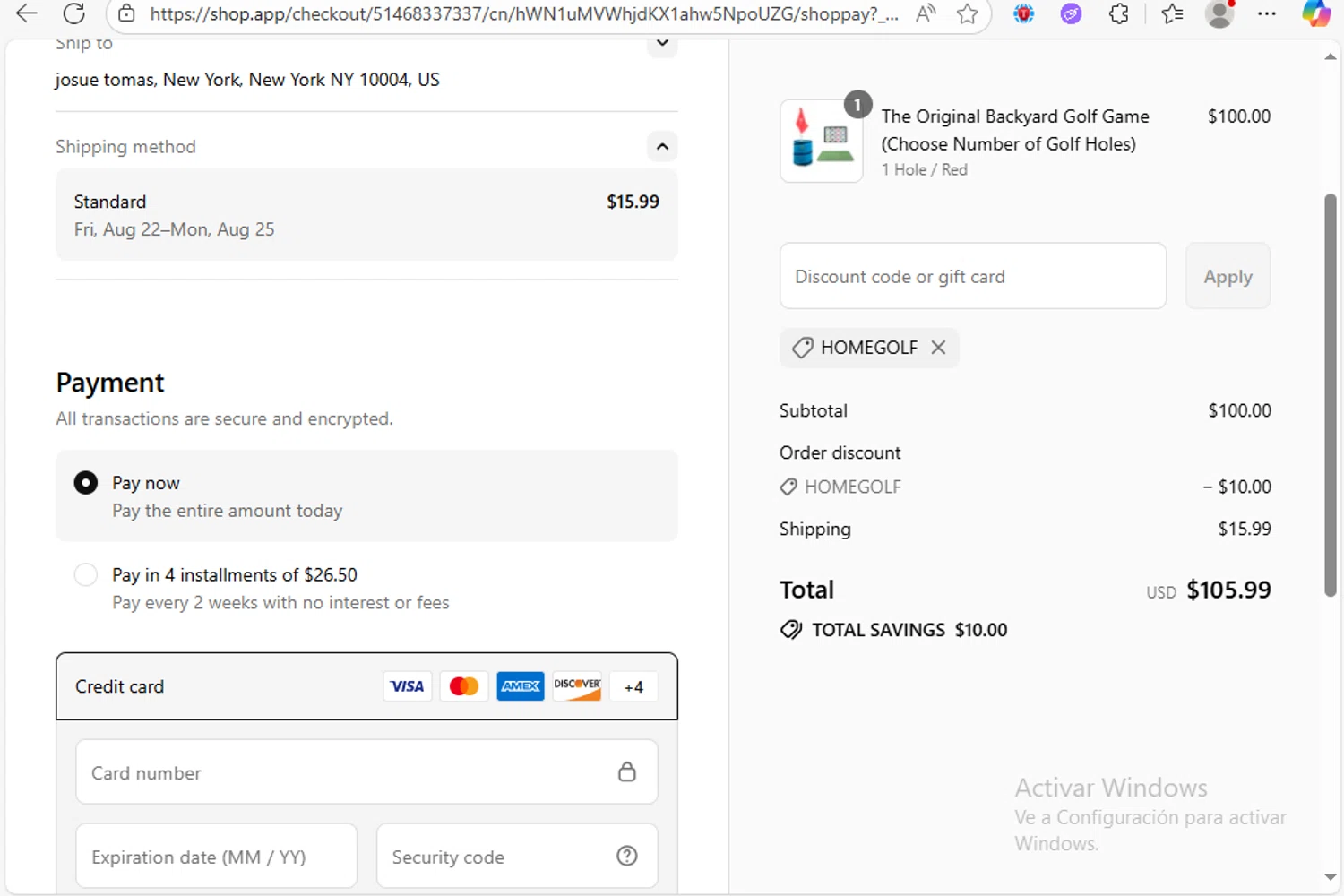
Task: Open the security code help question mark
Action: (627, 857)
